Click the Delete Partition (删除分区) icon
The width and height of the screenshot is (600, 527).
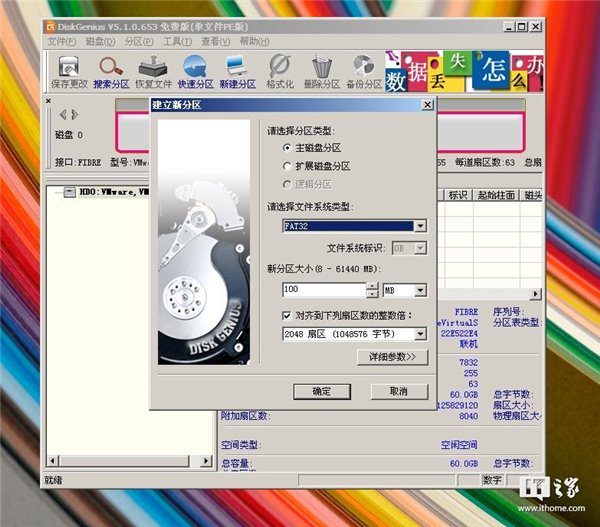click(322, 73)
